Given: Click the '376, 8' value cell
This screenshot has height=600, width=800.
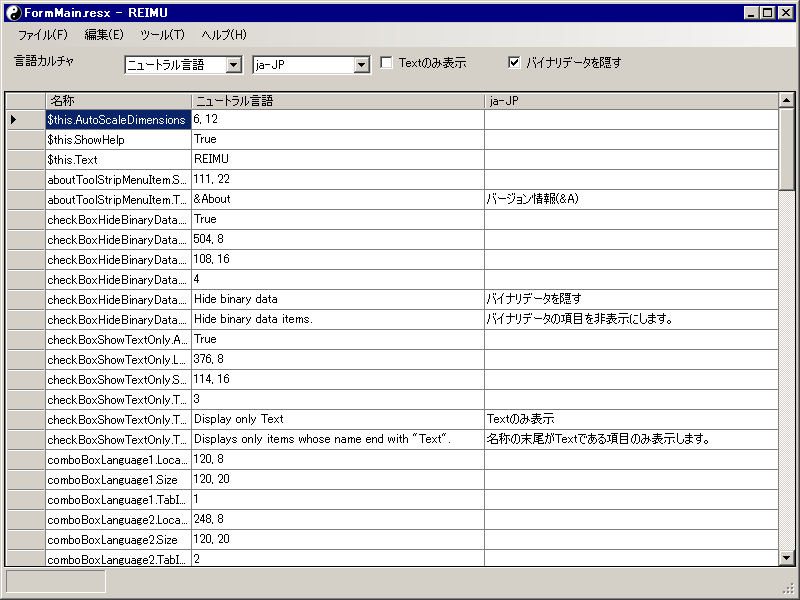Looking at the screenshot, I should pos(338,360).
